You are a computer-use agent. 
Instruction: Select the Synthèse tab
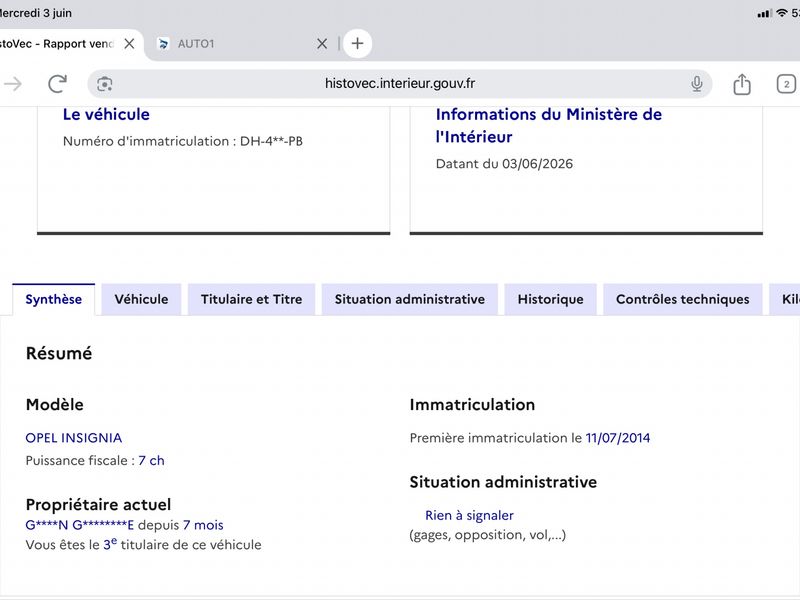pos(54,299)
